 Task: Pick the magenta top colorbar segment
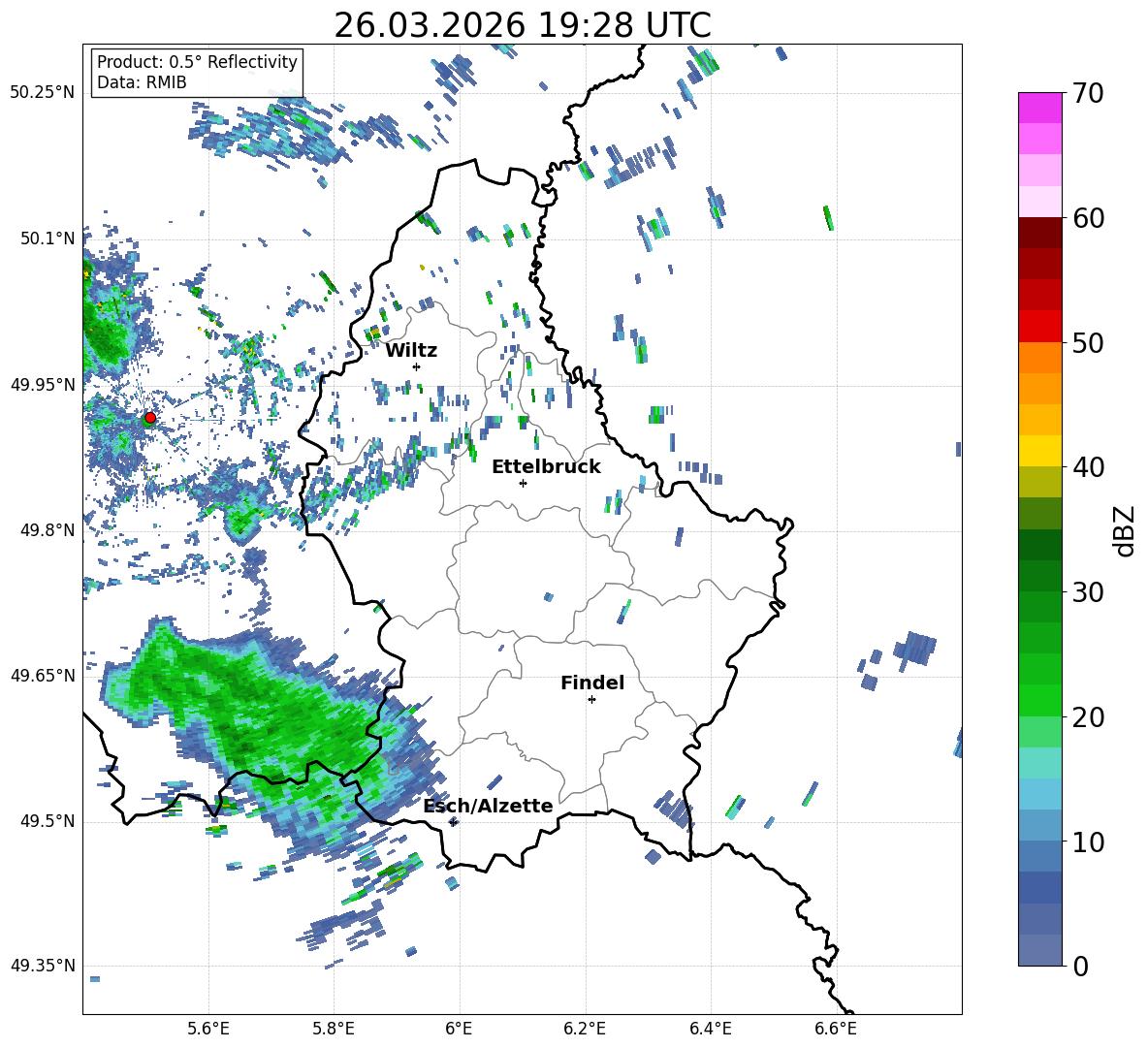pyautogui.click(x=1039, y=108)
